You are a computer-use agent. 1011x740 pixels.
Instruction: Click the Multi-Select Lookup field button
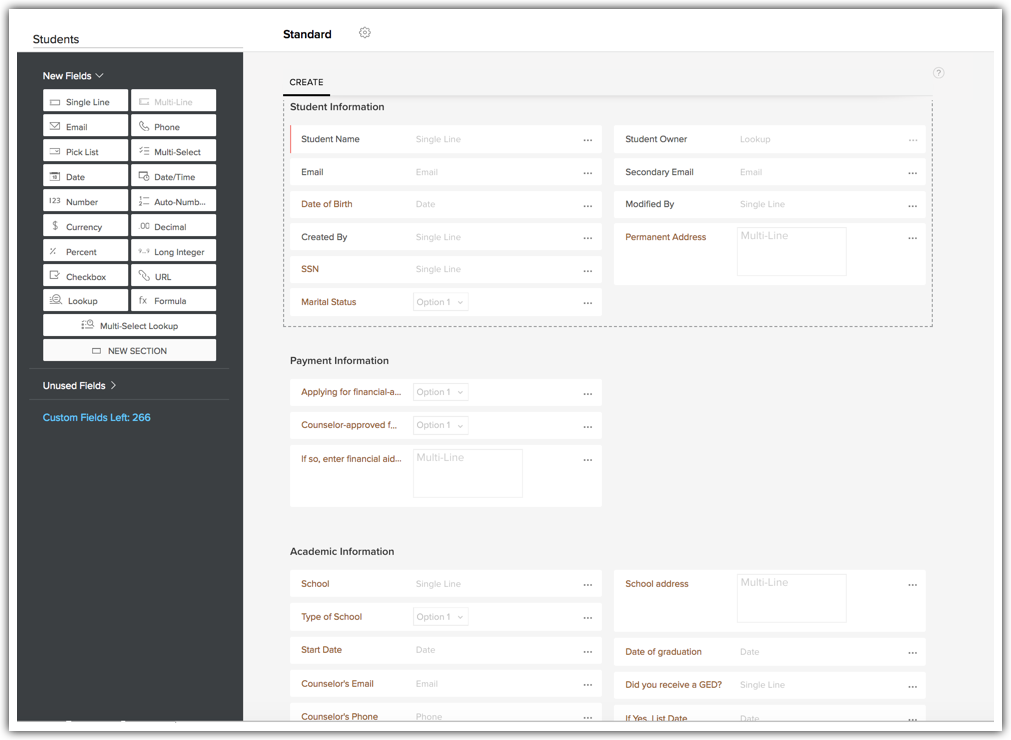[x=129, y=326]
